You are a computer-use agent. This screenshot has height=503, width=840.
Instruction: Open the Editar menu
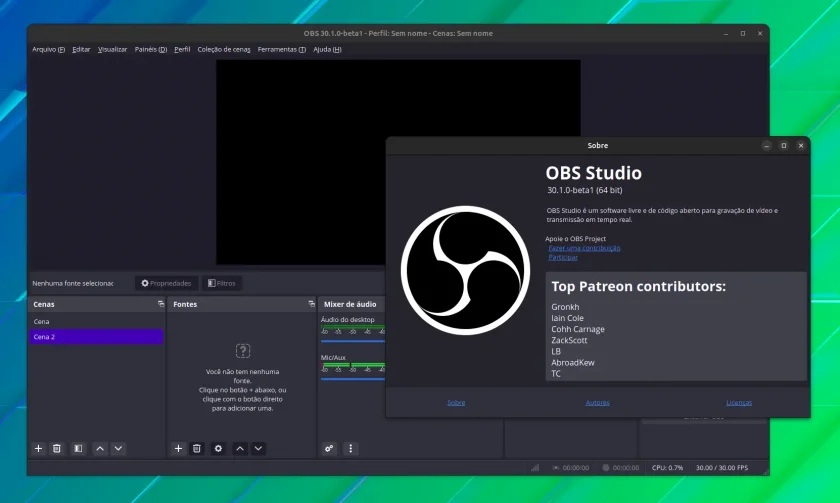[x=81, y=49]
